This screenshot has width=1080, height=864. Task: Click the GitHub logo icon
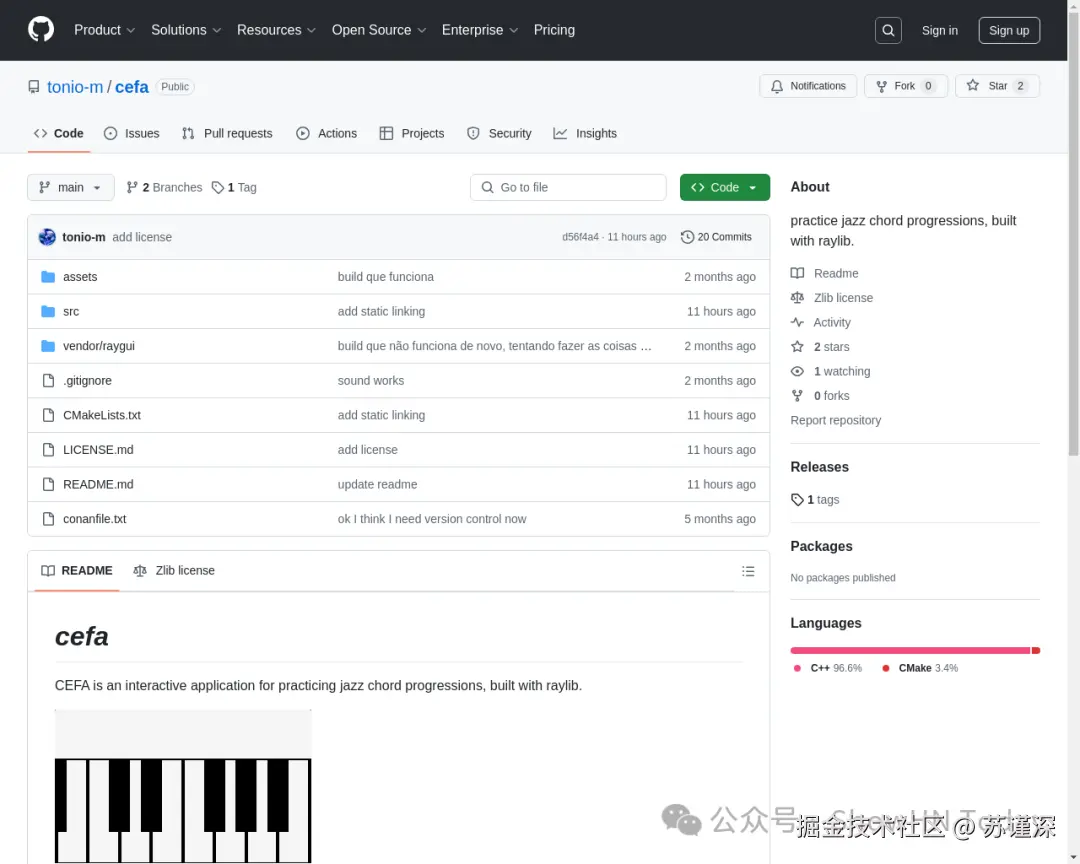tap(41, 30)
